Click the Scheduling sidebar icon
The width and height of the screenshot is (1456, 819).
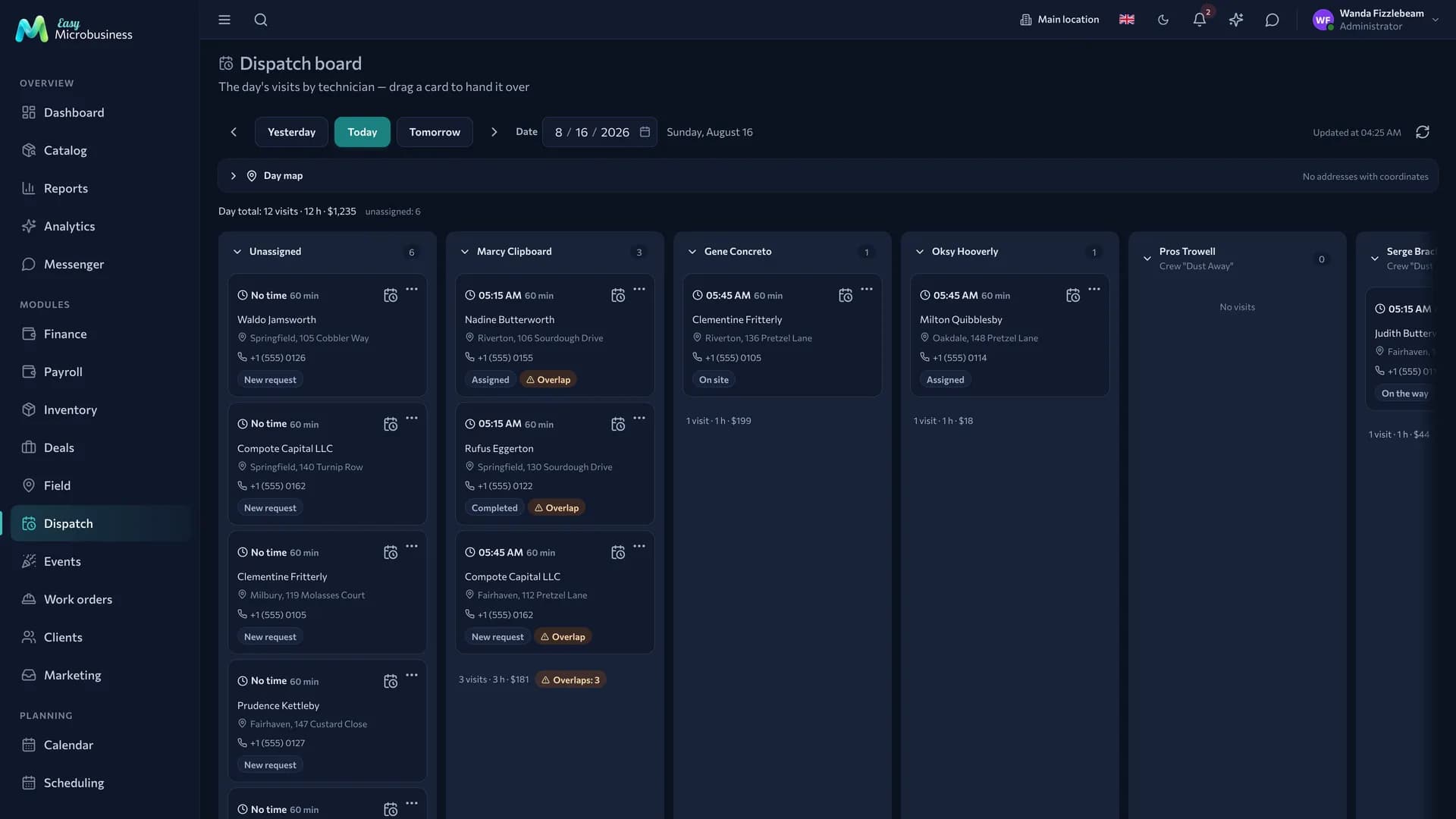(29, 783)
